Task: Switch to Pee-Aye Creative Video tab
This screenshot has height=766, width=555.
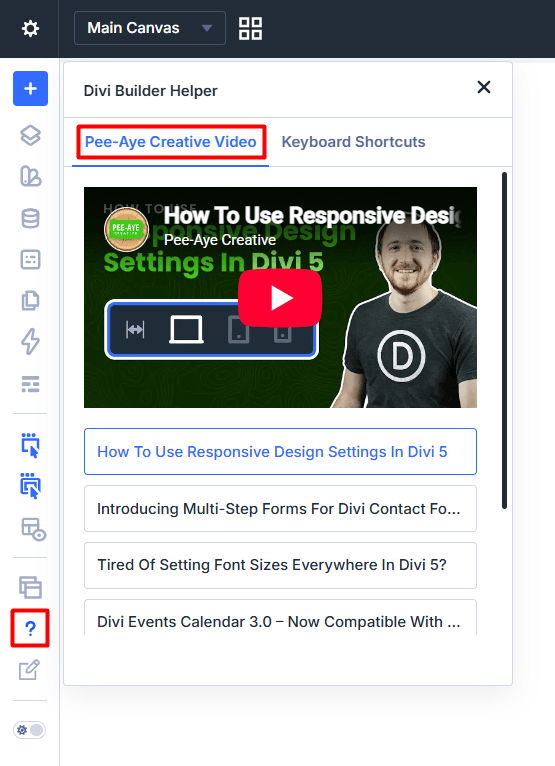Action: point(171,142)
